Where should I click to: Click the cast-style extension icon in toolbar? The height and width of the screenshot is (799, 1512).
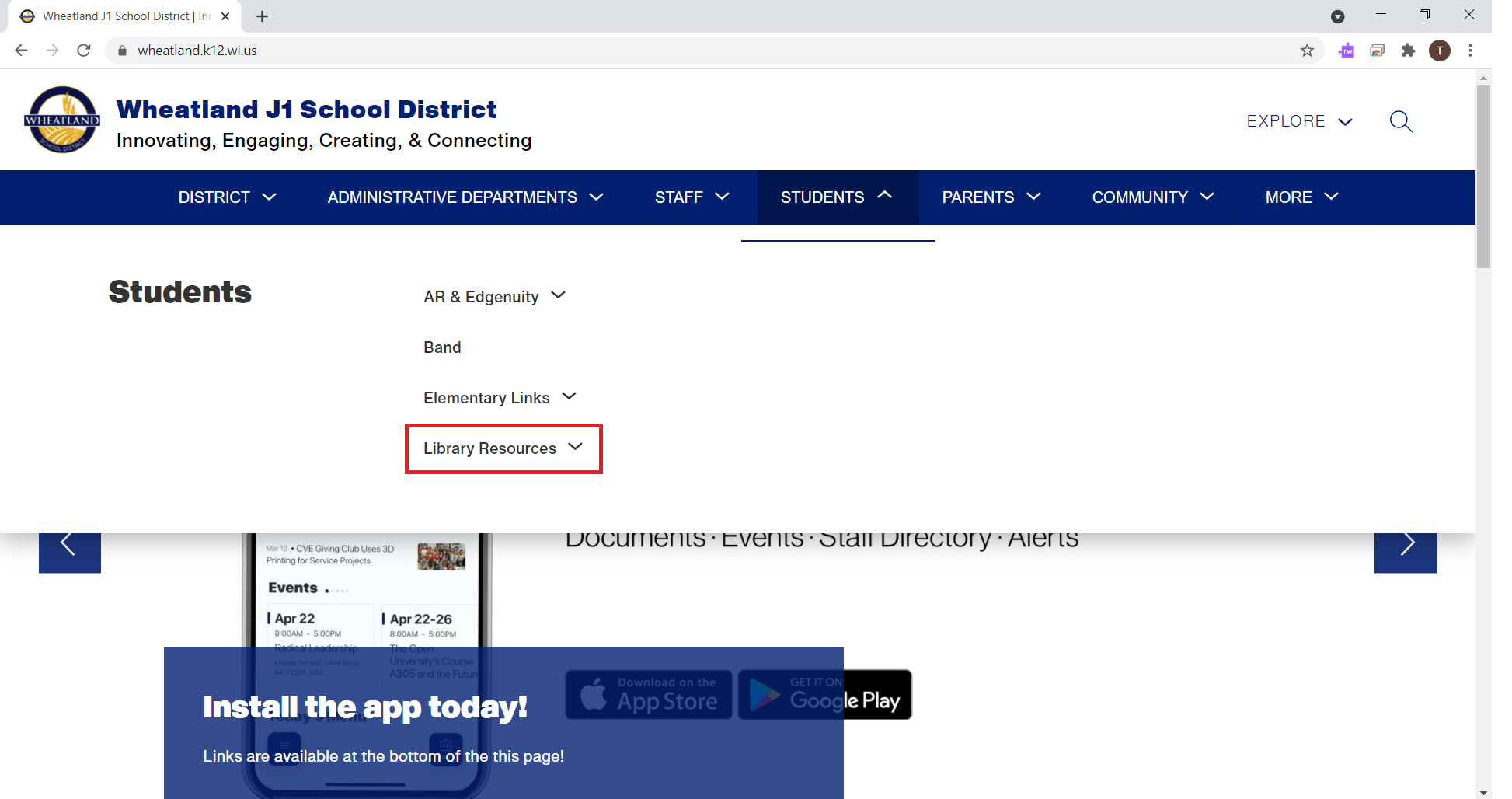[1377, 51]
